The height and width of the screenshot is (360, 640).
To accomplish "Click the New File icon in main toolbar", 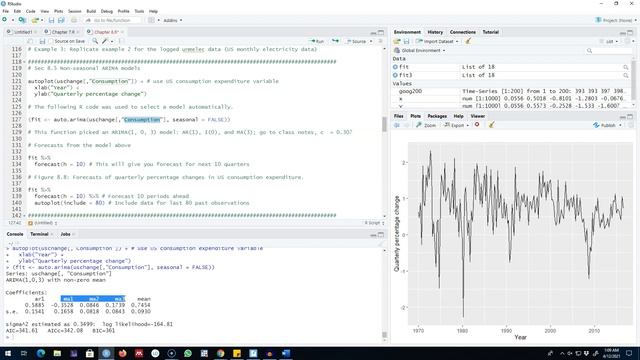I will 5,20.
